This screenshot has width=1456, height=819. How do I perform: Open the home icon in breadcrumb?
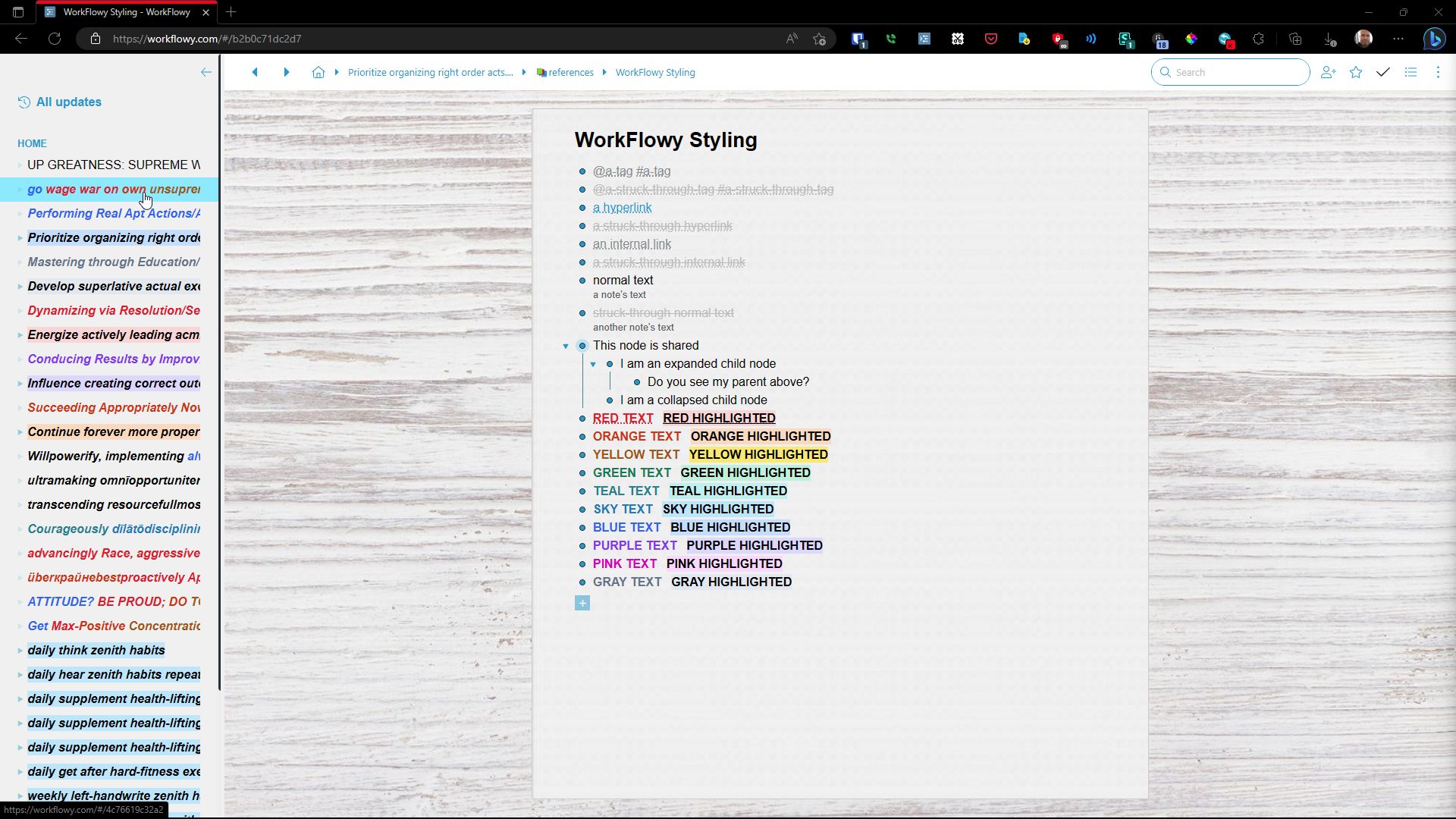[x=318, y=72]
